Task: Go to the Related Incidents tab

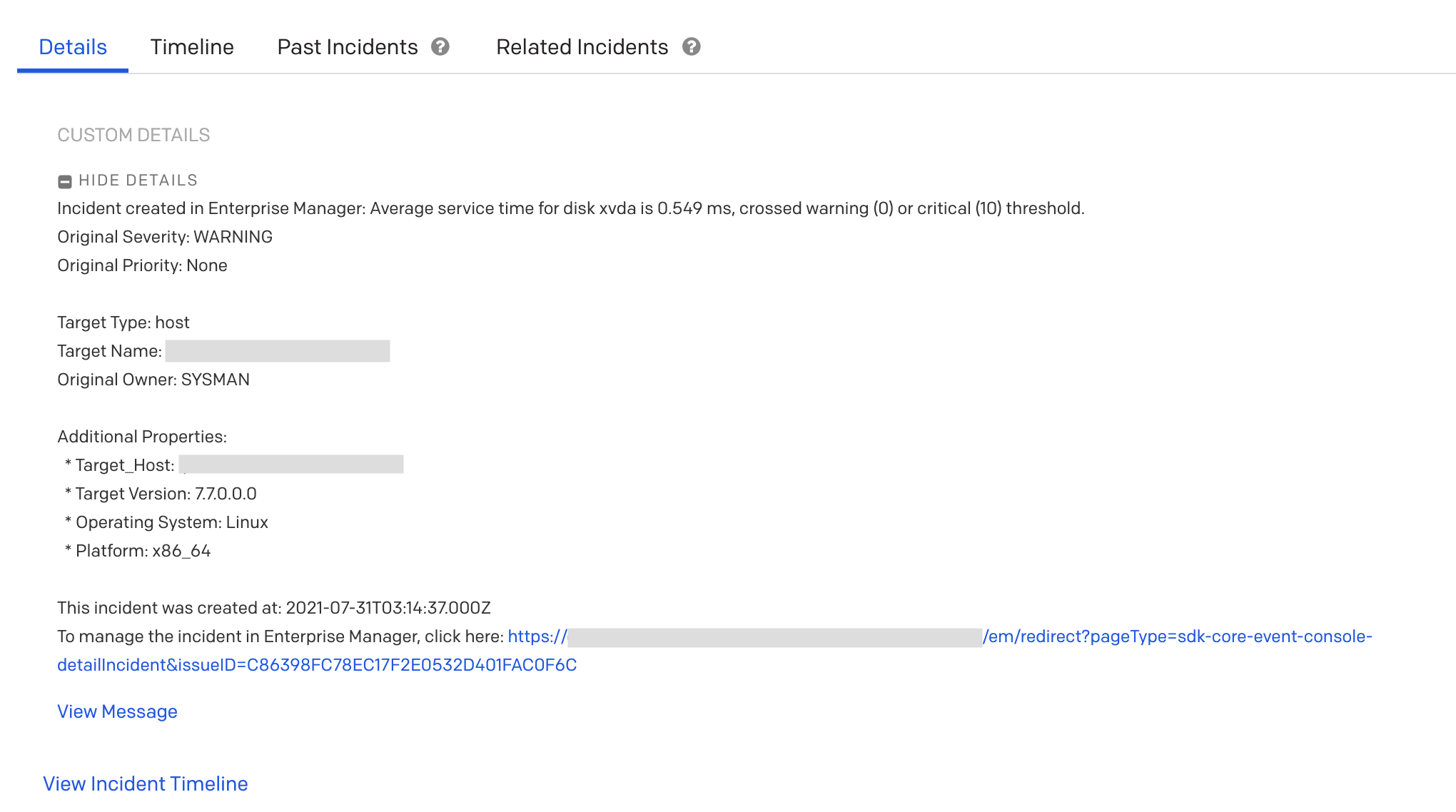Action: click(582, 47)
